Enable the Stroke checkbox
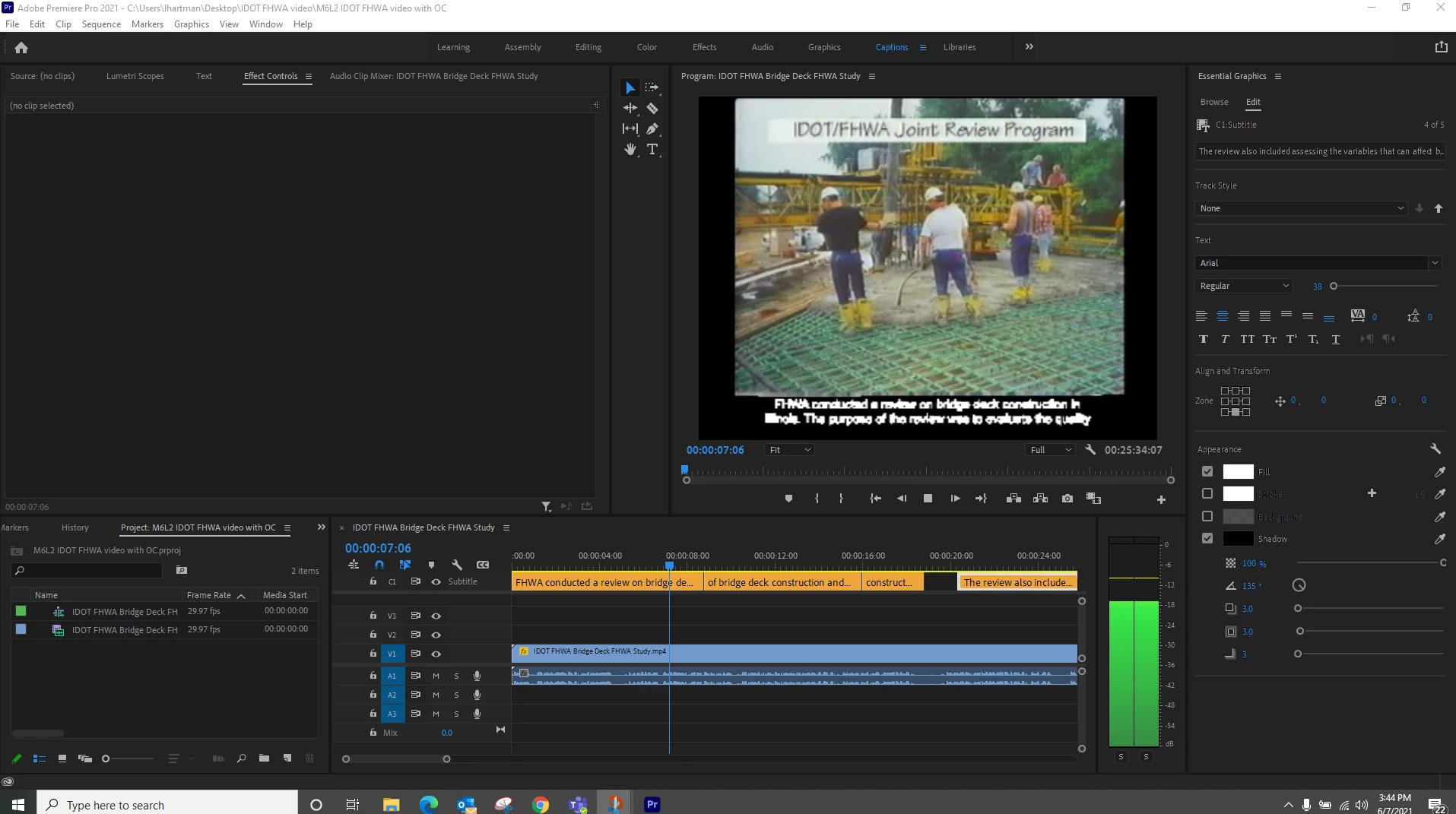Image resolution: width=1456 pixels, height=814 pixels. point(1207,494)
